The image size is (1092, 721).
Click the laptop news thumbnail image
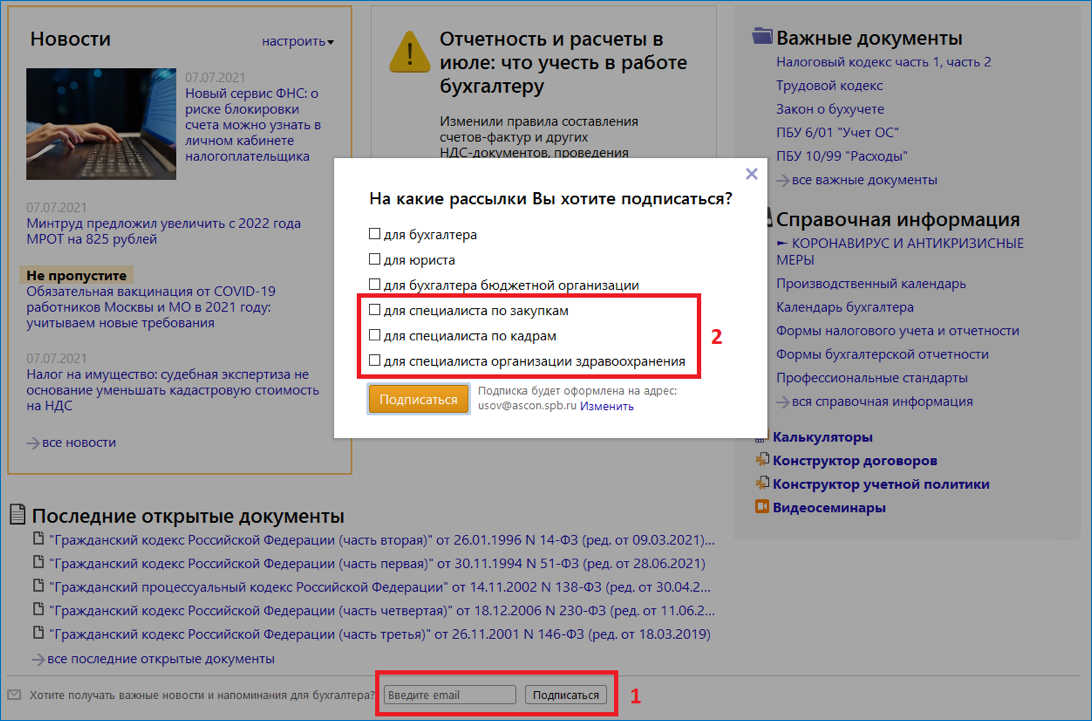click(101, 124)
